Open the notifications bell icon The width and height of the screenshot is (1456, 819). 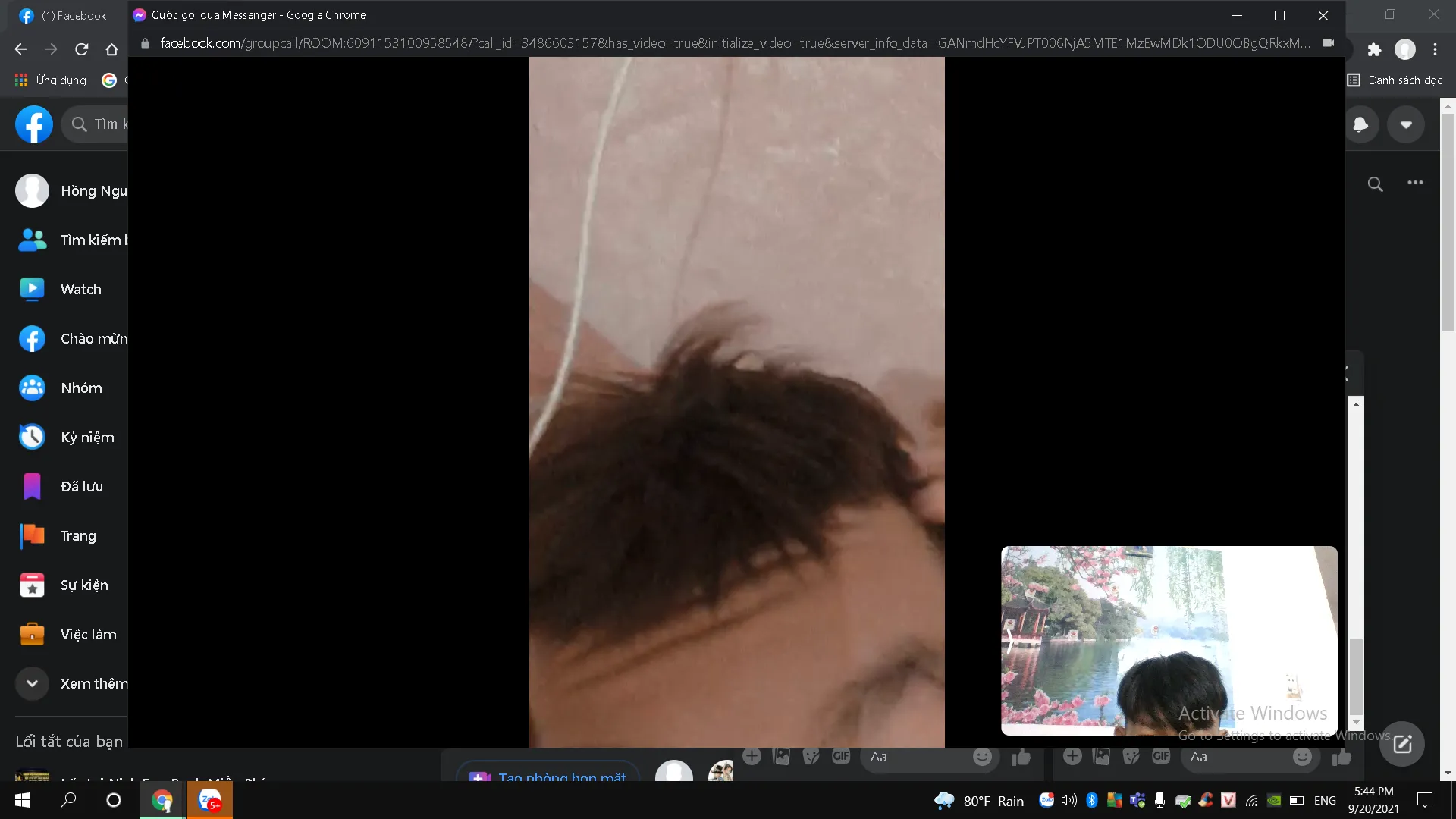[1360, 124]
